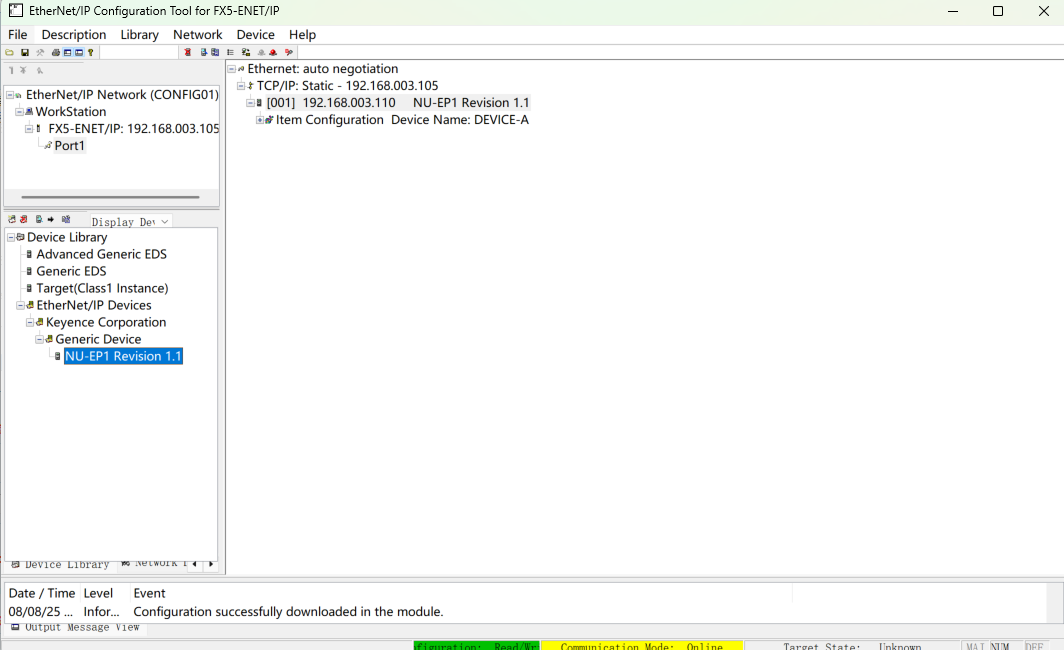
Task: Click the yellow help question-mark icon
Action: point(91,52)
